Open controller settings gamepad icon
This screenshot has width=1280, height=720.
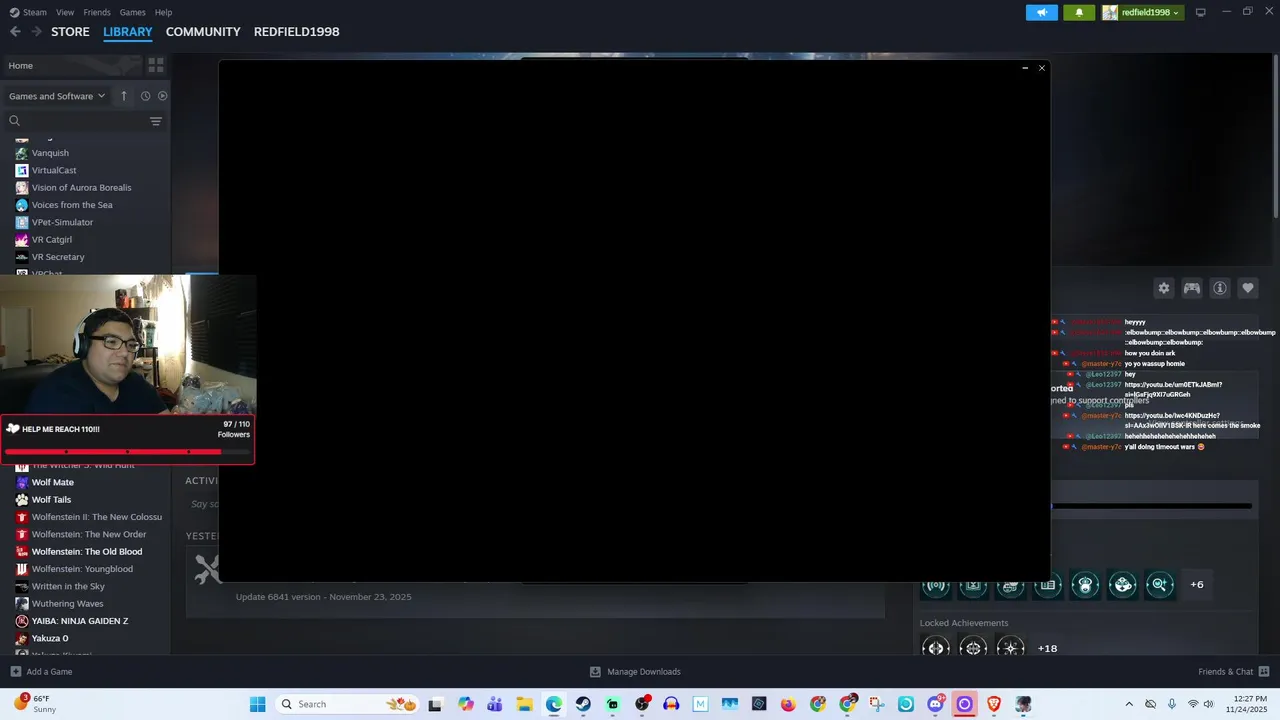1192,288
